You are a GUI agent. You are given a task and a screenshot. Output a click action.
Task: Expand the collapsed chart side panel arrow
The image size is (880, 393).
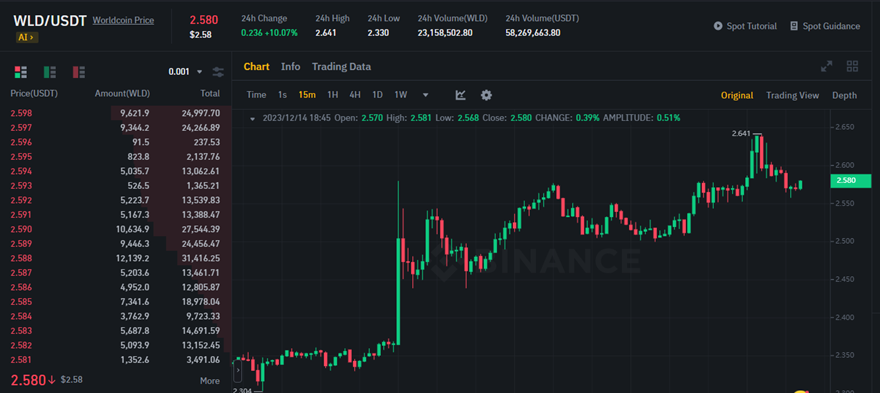coord(237,371)
